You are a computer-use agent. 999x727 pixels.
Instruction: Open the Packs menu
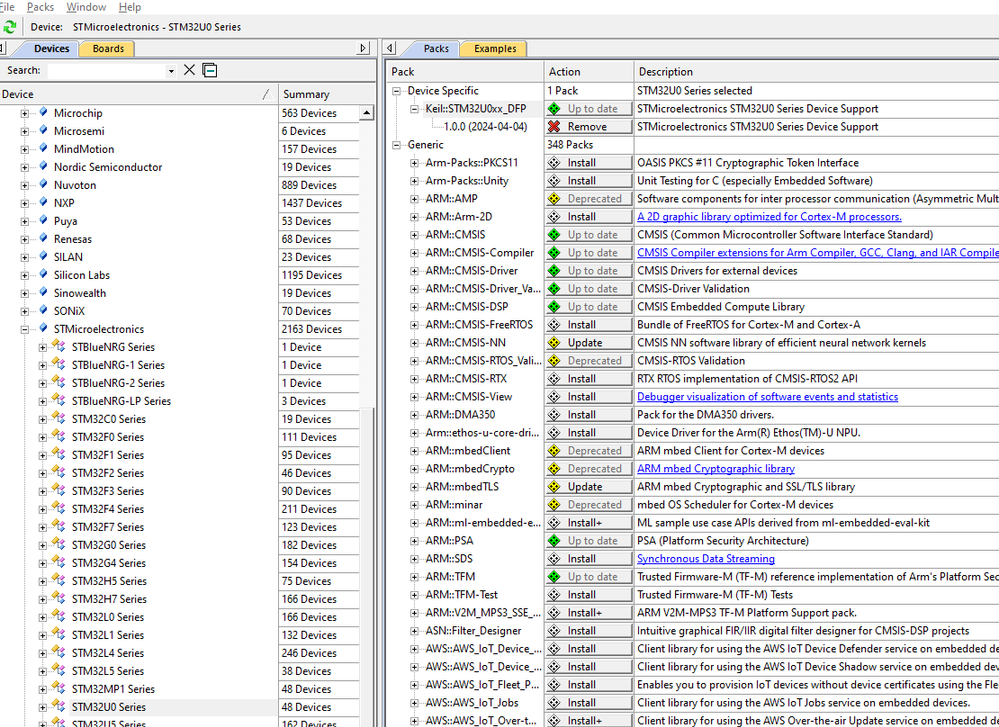(x=41, y=7)
